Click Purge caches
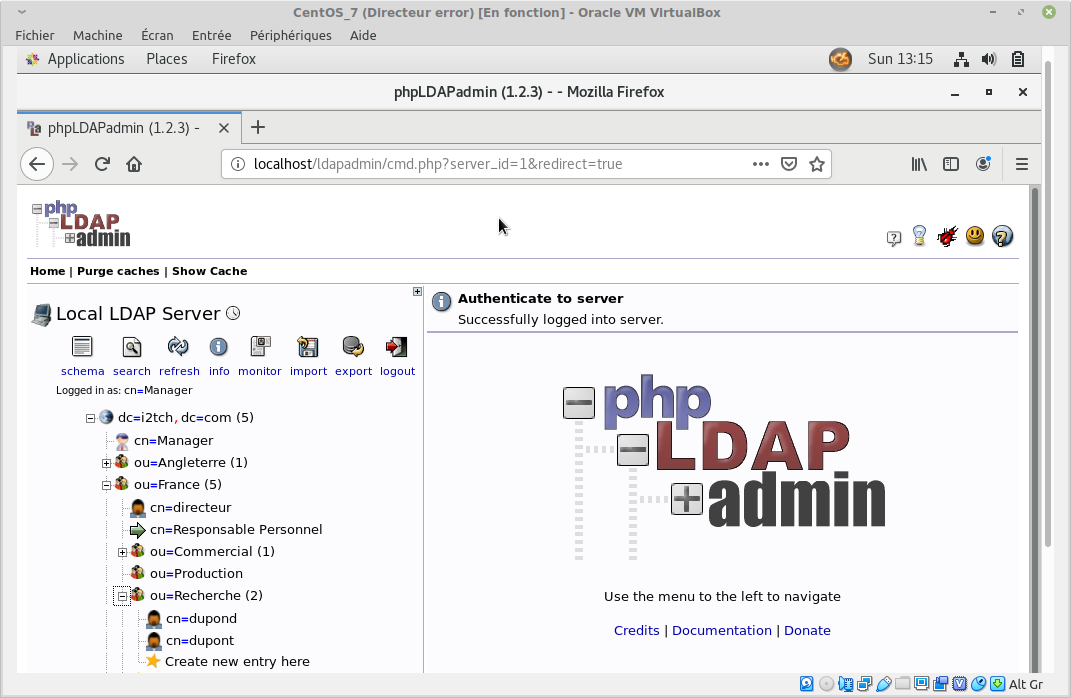Viewport: 1071px width, 698px height. coord(118,271)
